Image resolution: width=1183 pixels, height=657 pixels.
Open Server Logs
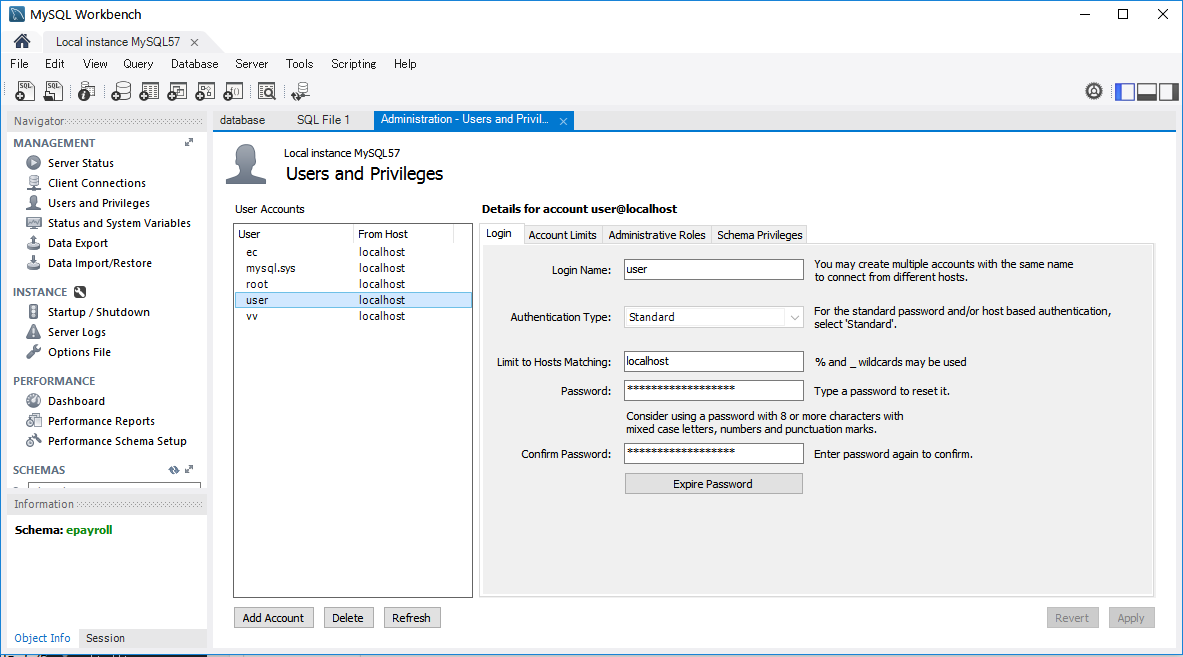pyautogui.click(x=76, y=332)
